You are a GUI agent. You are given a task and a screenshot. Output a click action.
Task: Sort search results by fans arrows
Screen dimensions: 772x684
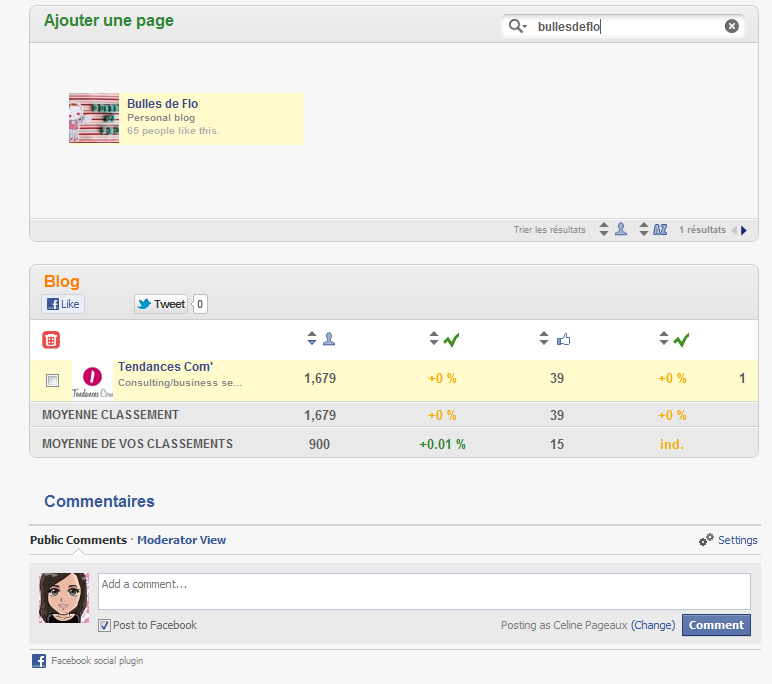pos(604,229)
